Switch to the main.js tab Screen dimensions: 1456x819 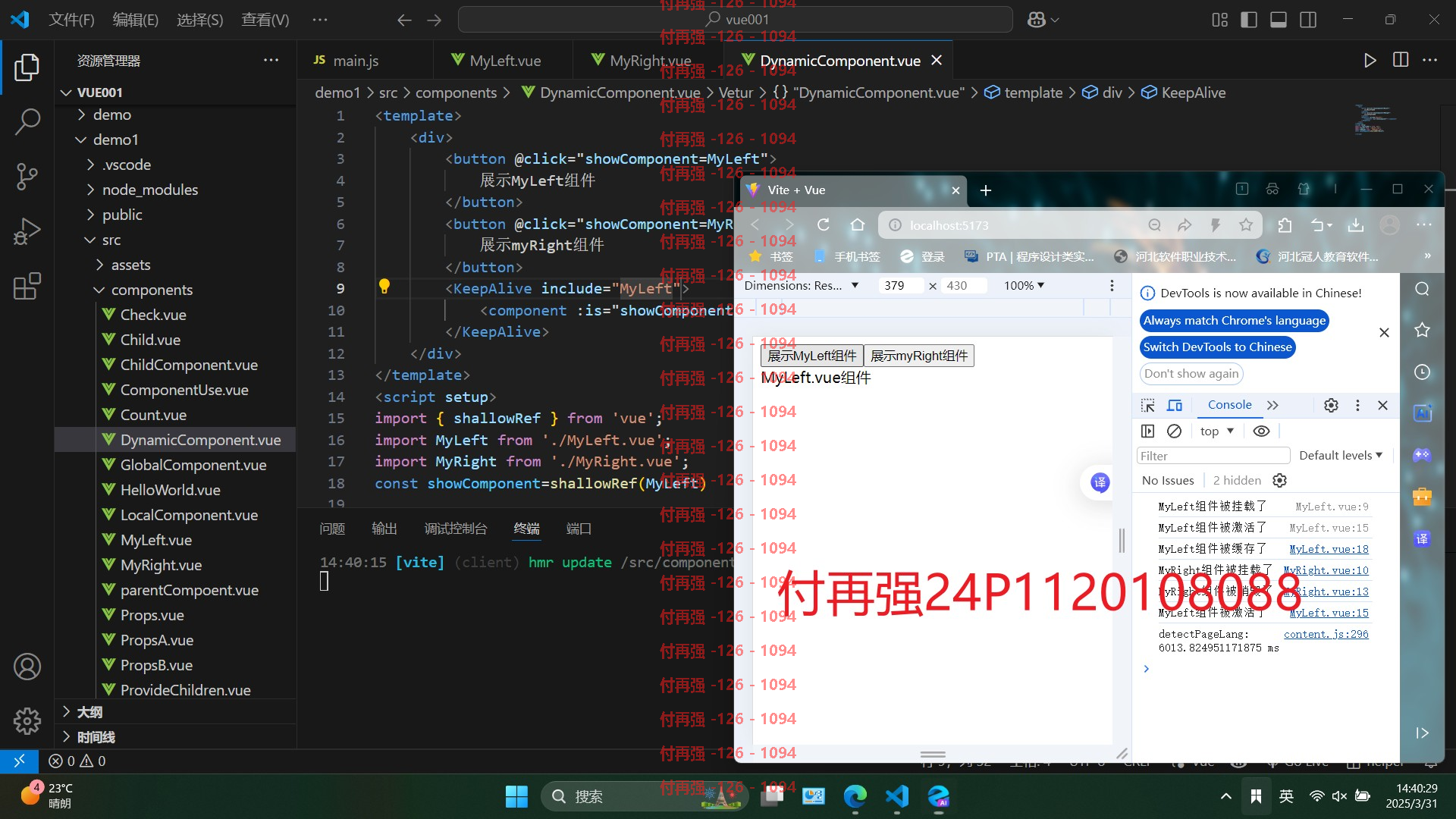356,61
